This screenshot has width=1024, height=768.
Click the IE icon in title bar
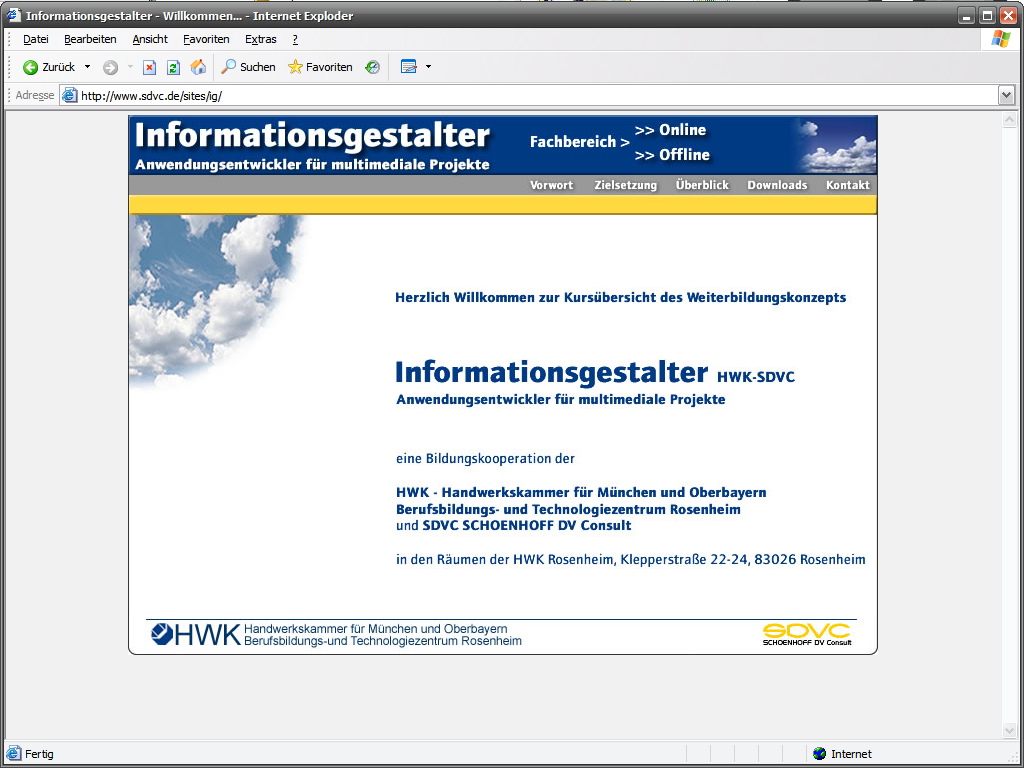[x=14, y=15]
